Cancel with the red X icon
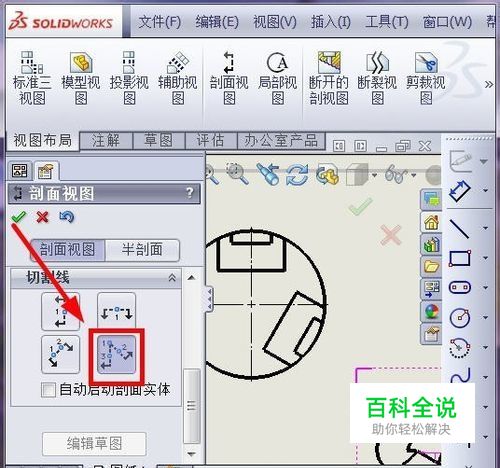This screenshot has height=468, width=500. click(x=42, y=217)
